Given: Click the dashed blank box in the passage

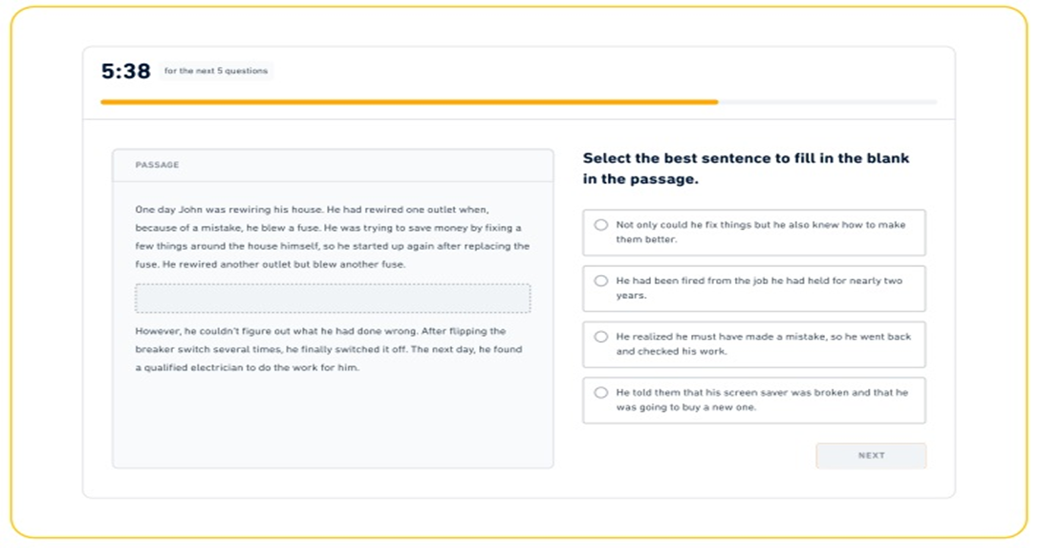Looking at the screenshot, I should [332, 298].
